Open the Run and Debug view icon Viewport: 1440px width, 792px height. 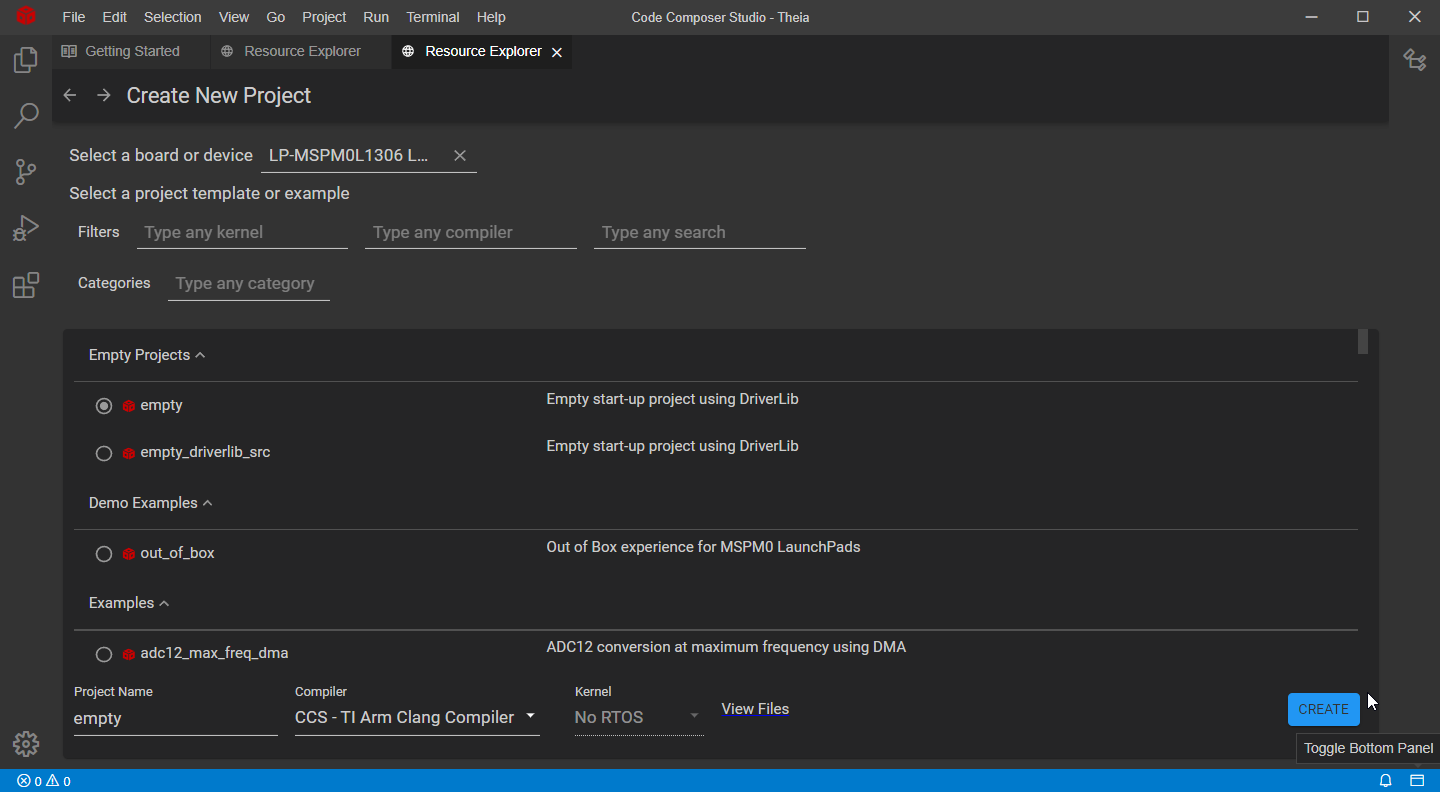coord(26,229)
